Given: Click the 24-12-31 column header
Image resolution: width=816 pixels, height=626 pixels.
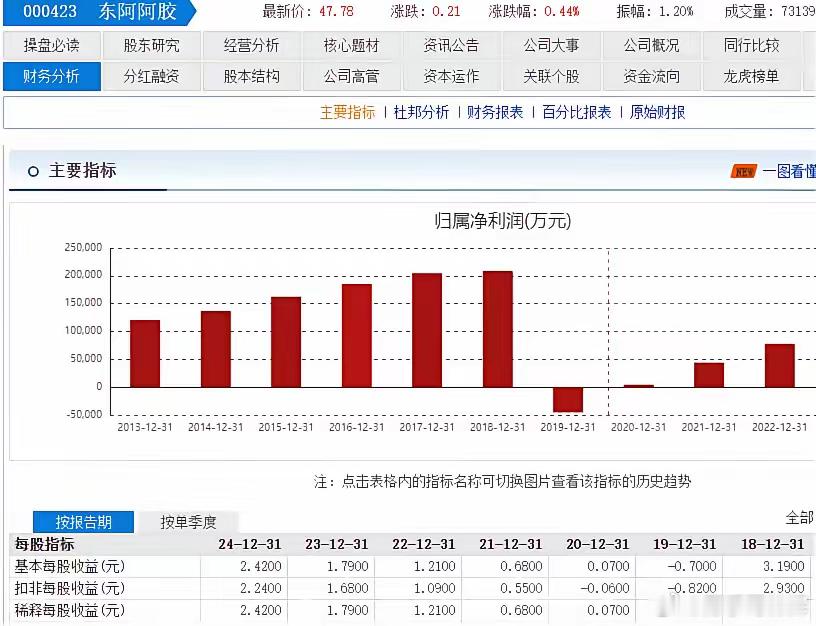Looking at the screenshot, I should point(250,544).
